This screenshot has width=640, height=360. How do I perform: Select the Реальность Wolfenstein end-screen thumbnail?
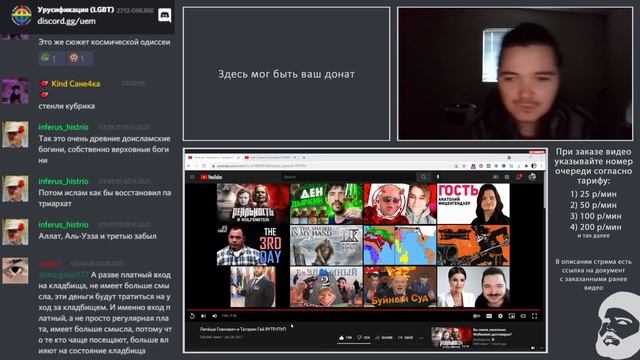click(x=253, y=204)
